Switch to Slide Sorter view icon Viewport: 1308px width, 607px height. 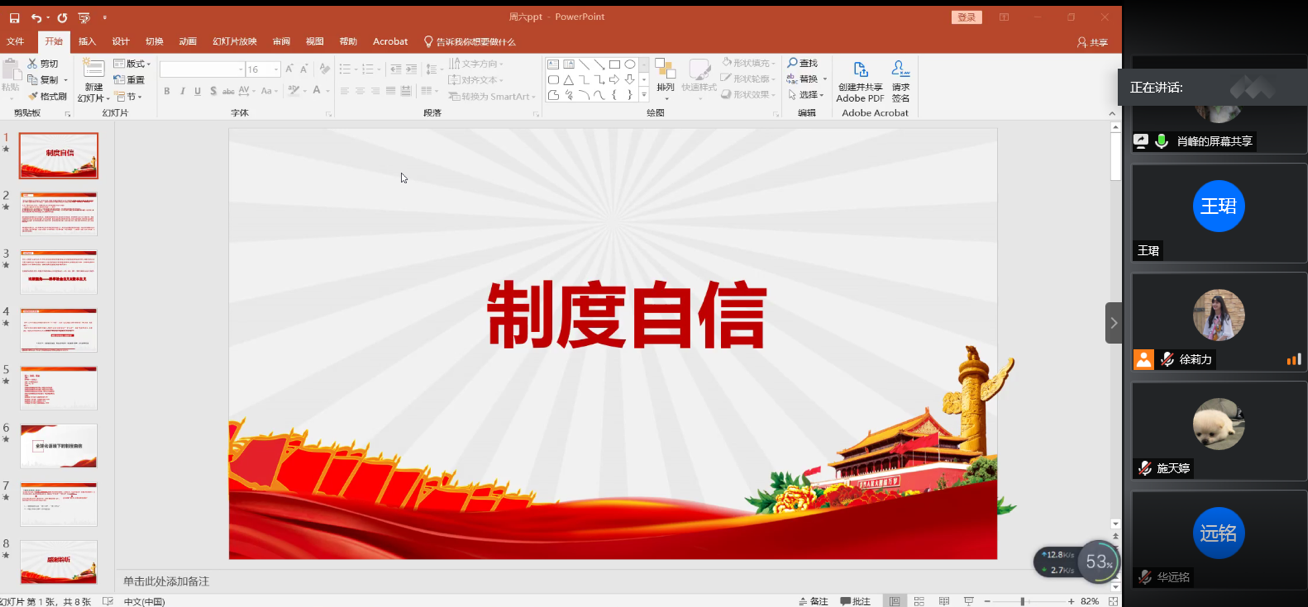pos(919,601)
